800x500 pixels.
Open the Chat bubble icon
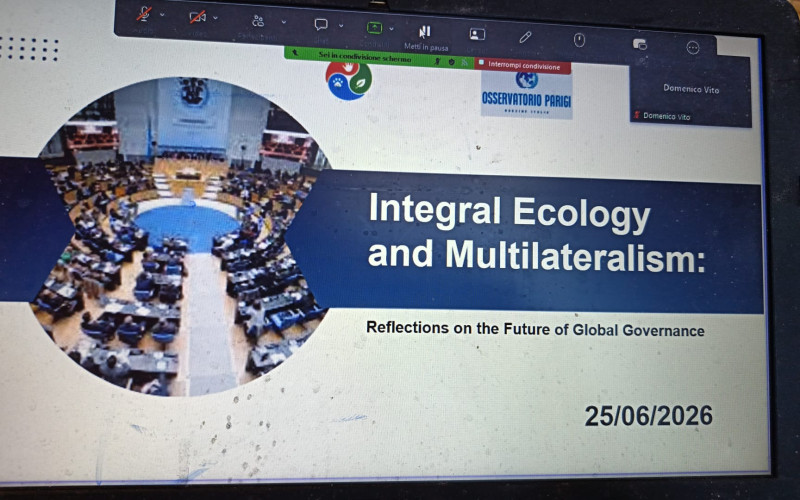pyautogui.click(x=321, y=24)
